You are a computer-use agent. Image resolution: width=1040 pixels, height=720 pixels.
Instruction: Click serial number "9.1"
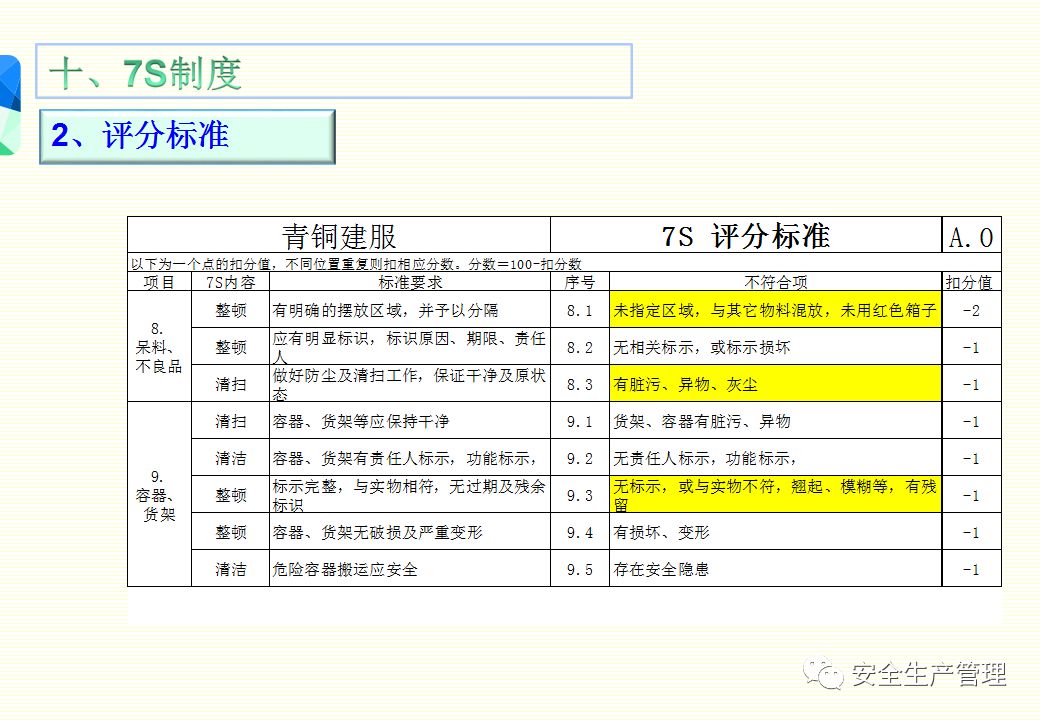[x=580, y=422]
